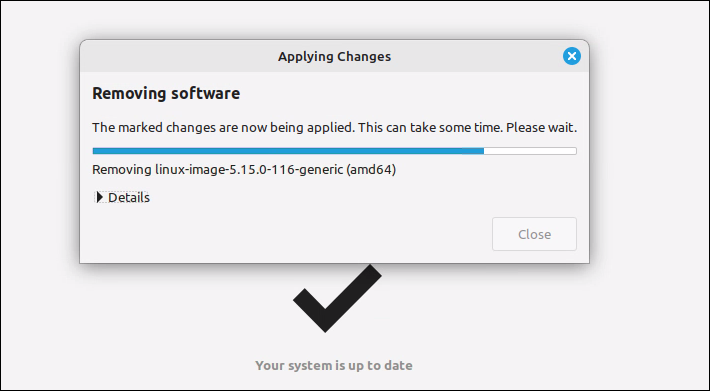Image resolution: width=710 pixels, height=391 pixels.
Task: Click the 'This can take some time' sentence
Action: coord(431,128)
